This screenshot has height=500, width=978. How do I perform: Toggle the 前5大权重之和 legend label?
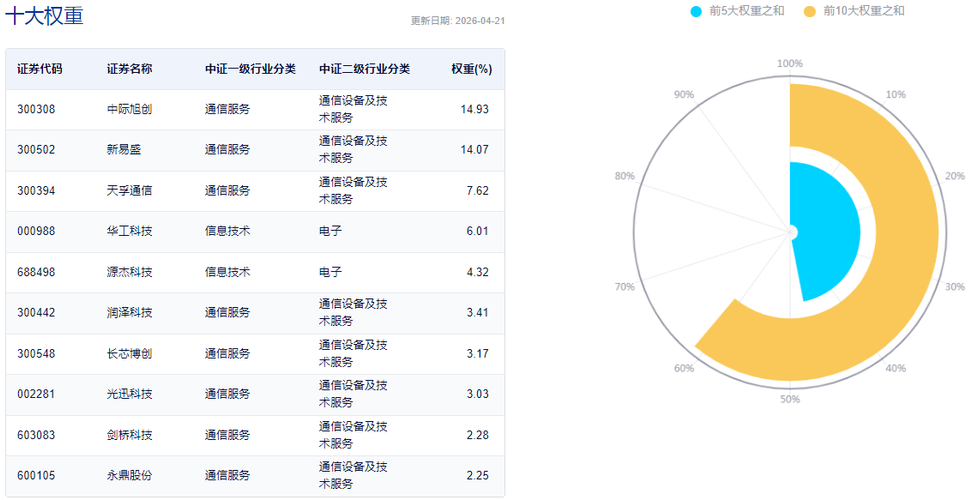click(748, 11)
